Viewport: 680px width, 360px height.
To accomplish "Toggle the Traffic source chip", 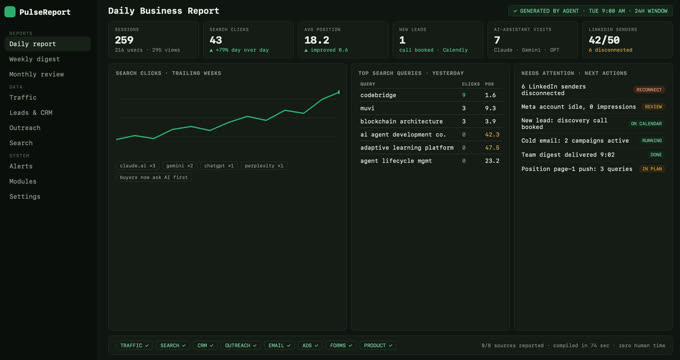I will (x=134, y=346).
